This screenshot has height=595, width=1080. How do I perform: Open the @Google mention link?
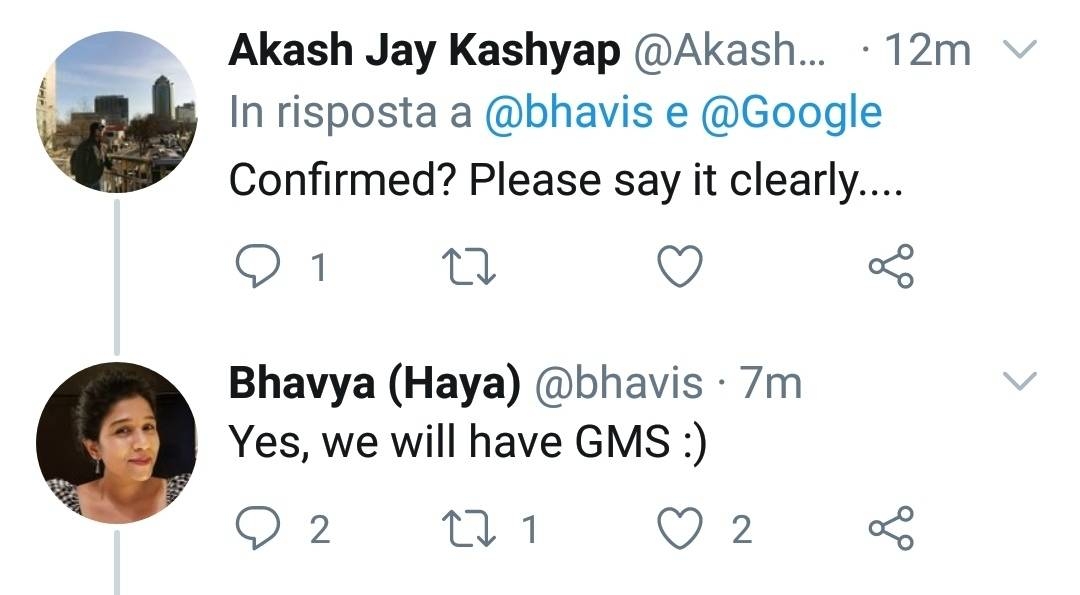(791, 113)
